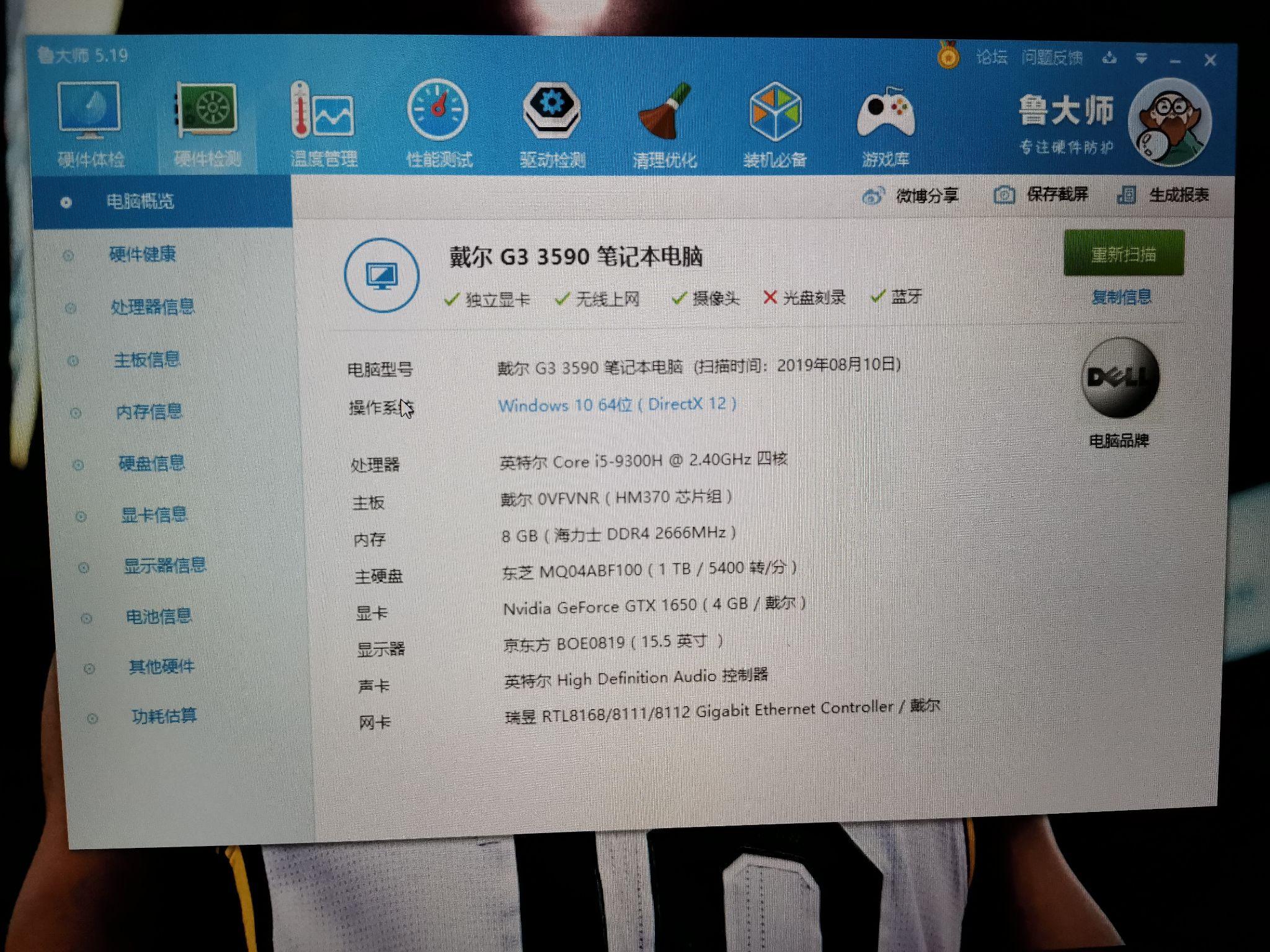Click 复制信息 copy info link
The image size is (1270, 952).
click(x=1121, y=297)
